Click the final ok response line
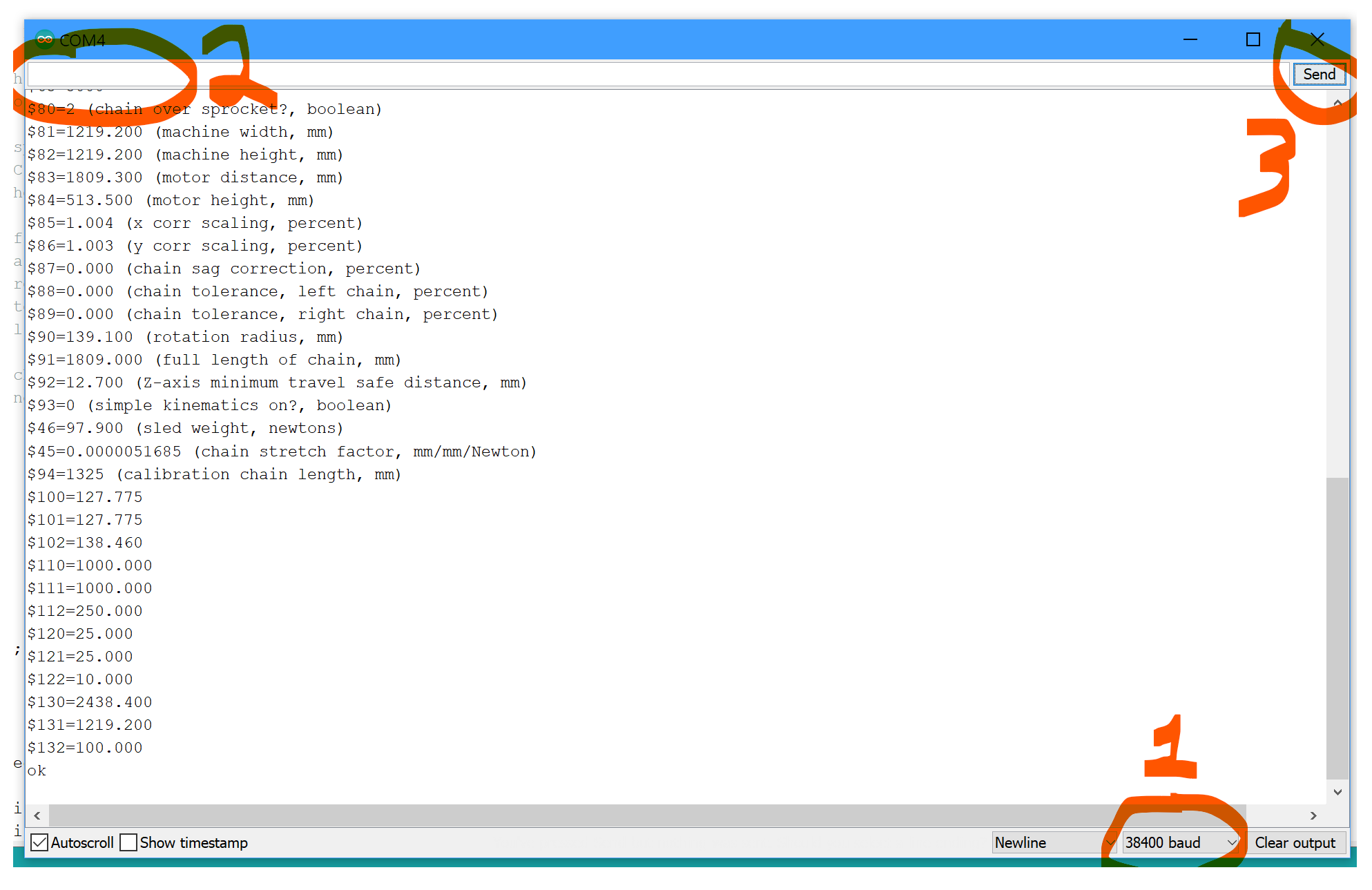Screen dimensions: 1372x890 click(37, 771)
